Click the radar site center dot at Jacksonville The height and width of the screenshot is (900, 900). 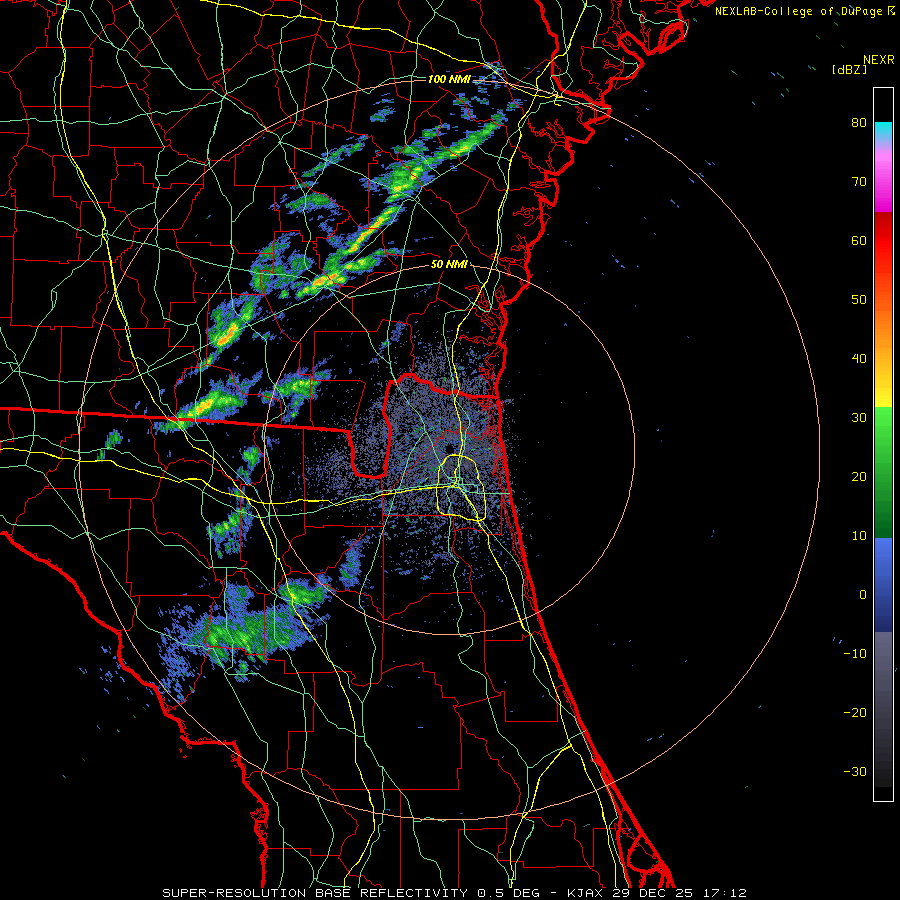[448, 448]
